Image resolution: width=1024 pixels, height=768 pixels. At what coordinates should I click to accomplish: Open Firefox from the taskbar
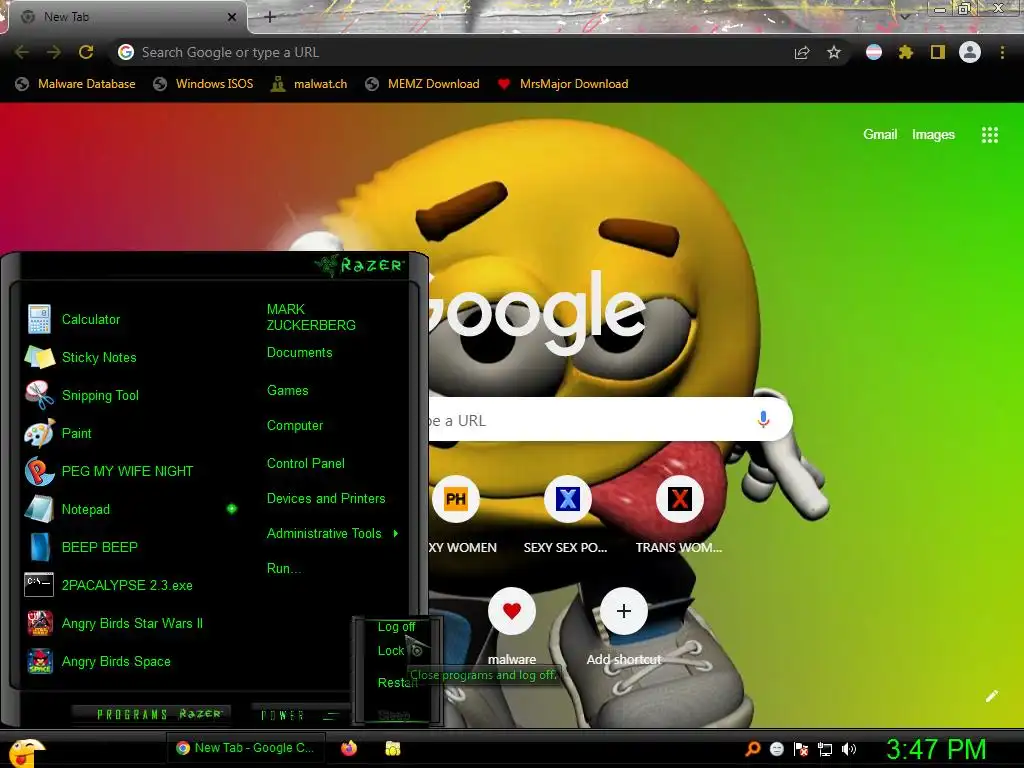349,748
